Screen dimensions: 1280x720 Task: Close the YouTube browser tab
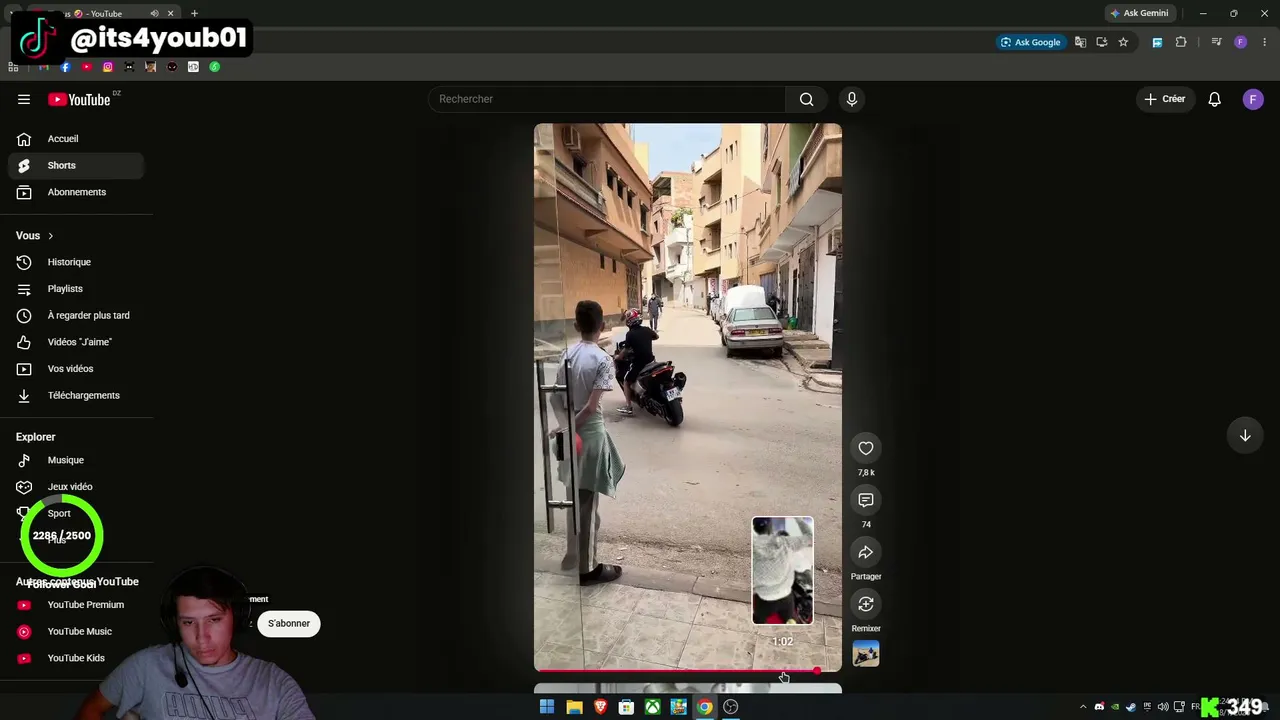pyautogui.click(x=170, y=13)
